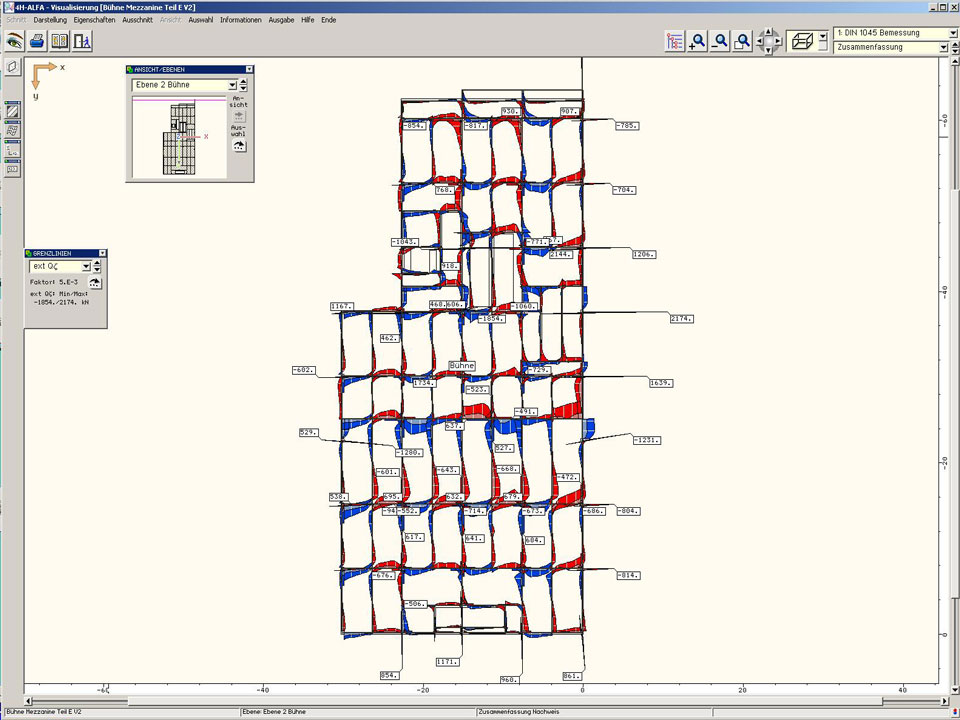Open the Darstellung menu
Viewport: 960px width, 720px height.
click(x=50, y=20)
